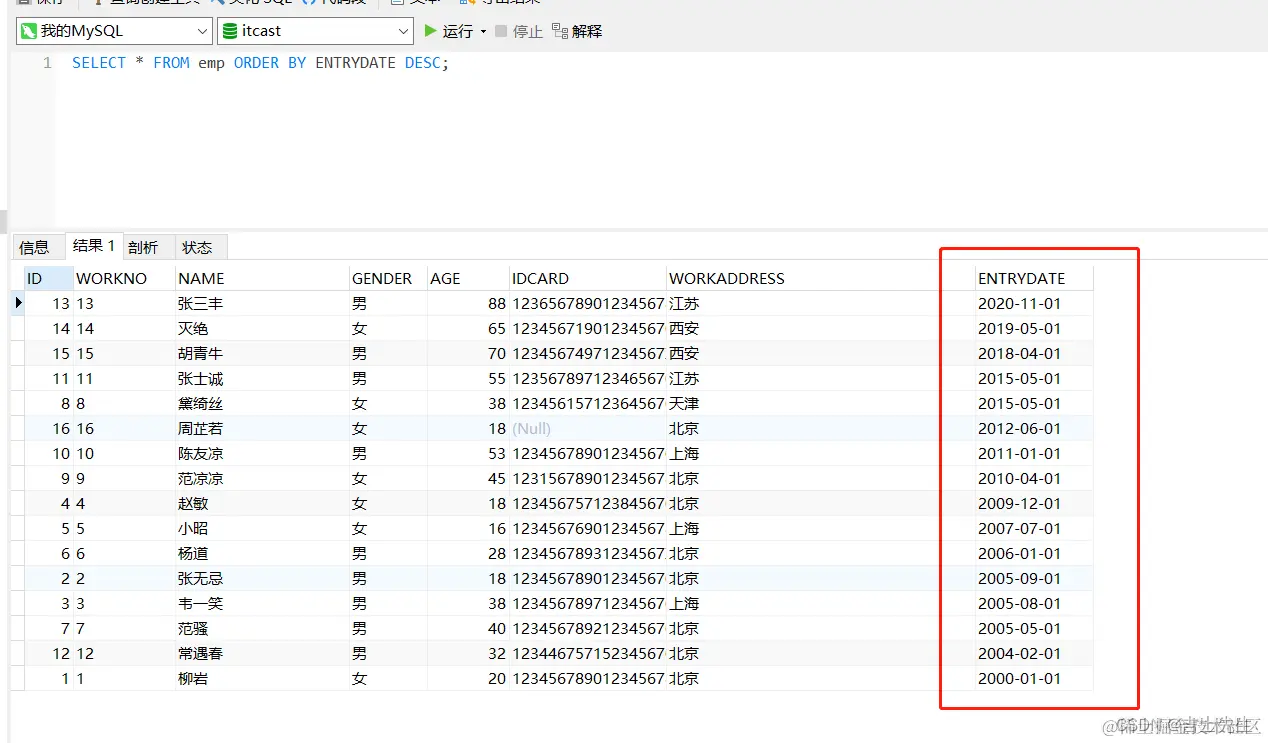The height and width of the screenshot is (743, 1268).
Task: Select the name cell 杨逍
Action: [x=262, y=553]
